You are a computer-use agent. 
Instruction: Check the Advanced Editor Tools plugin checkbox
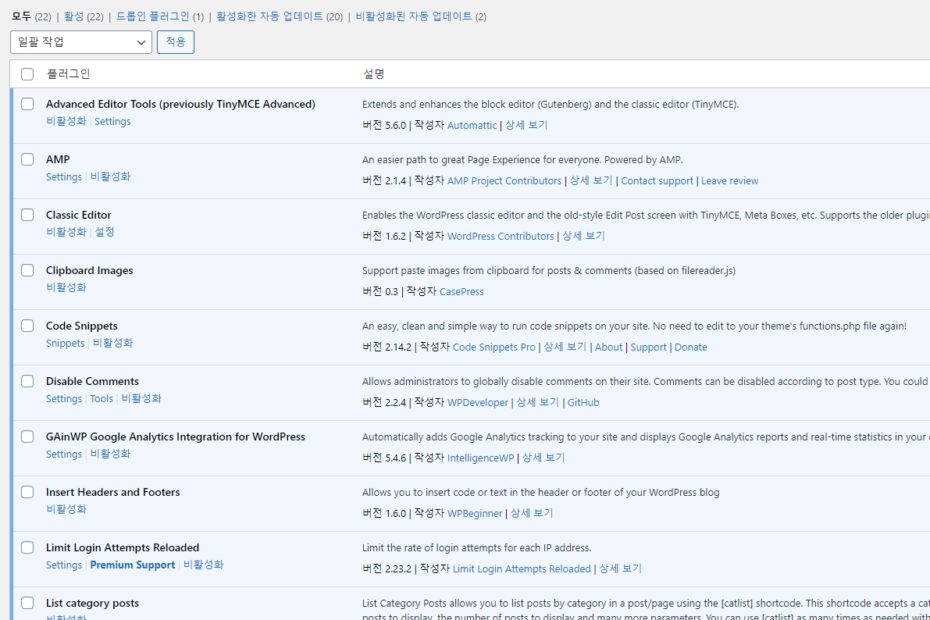pos(27,104)
